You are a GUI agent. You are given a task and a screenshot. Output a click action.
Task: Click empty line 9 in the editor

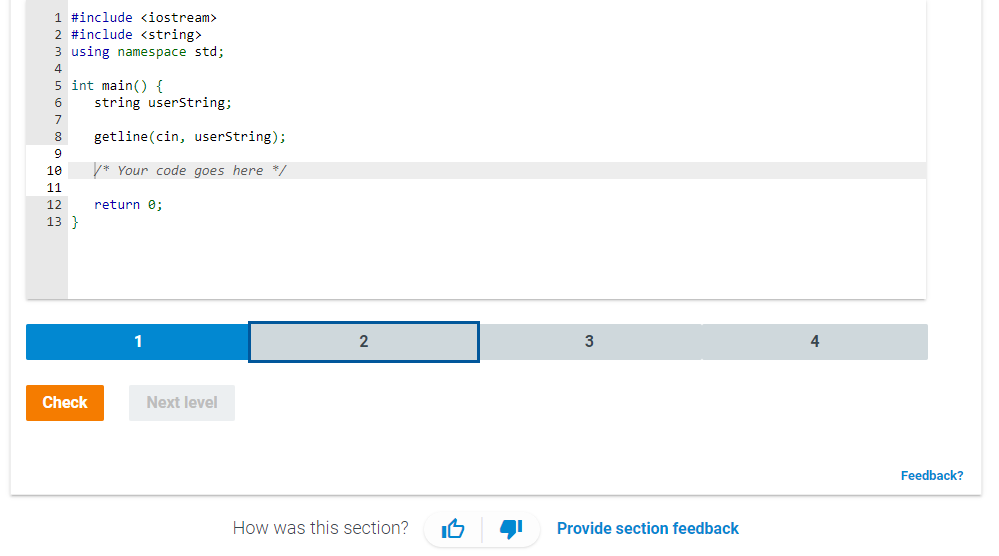(x=497, y=153)
